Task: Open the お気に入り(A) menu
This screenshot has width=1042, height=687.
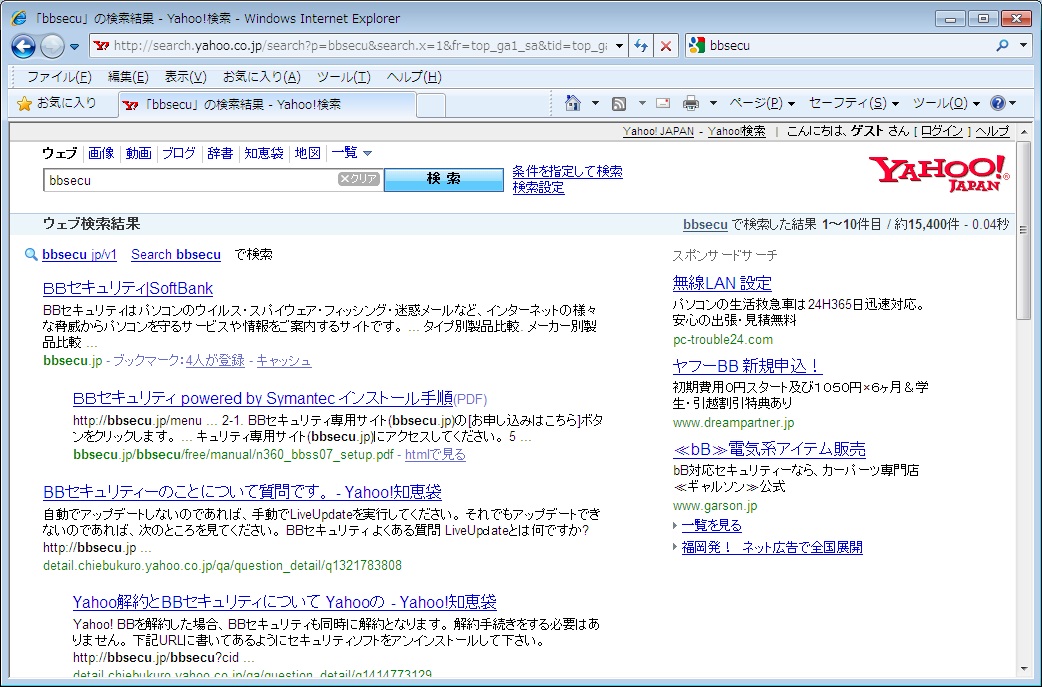Action: [x=262, y=77]
